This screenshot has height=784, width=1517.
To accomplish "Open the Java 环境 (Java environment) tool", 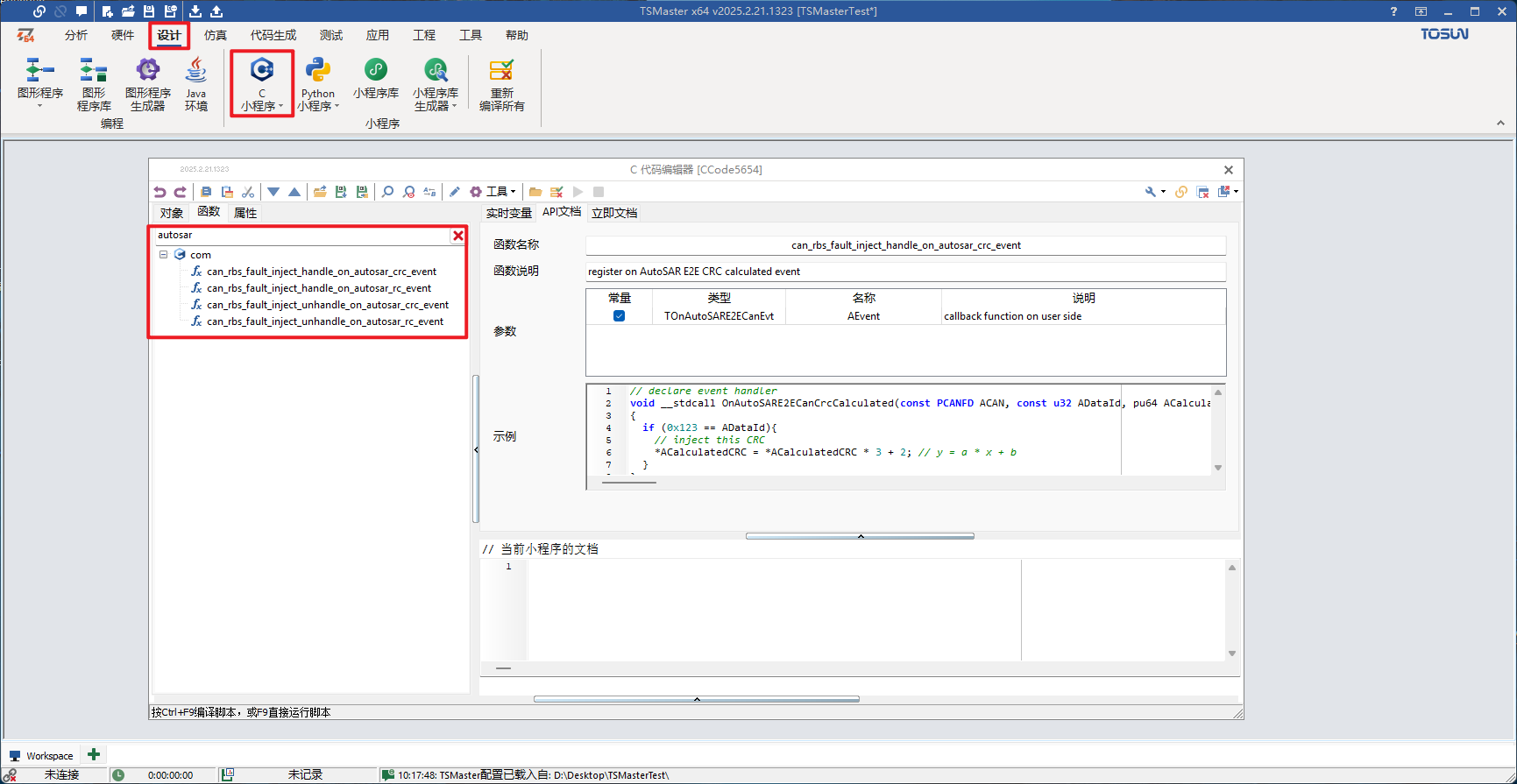I will coord(196,84).
